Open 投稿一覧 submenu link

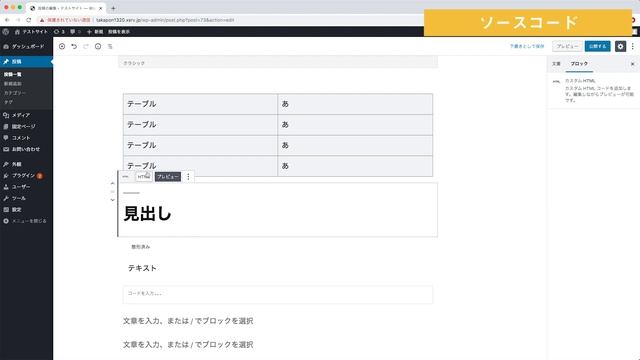coord(13,74)
